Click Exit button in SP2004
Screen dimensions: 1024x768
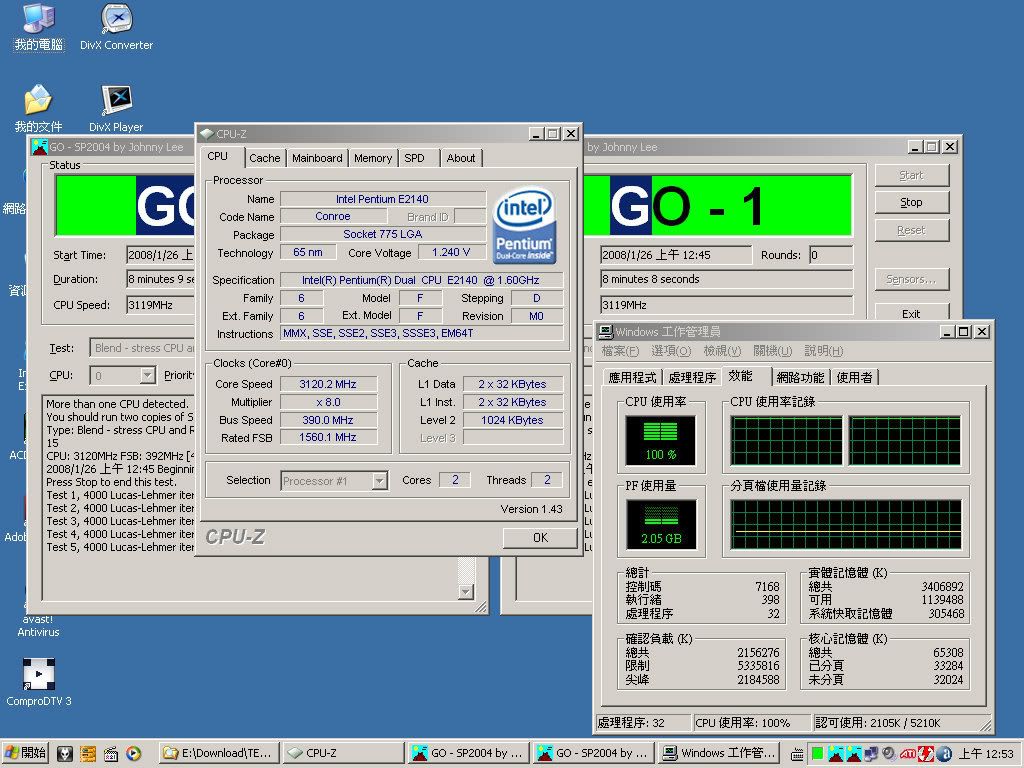point(911,312)
